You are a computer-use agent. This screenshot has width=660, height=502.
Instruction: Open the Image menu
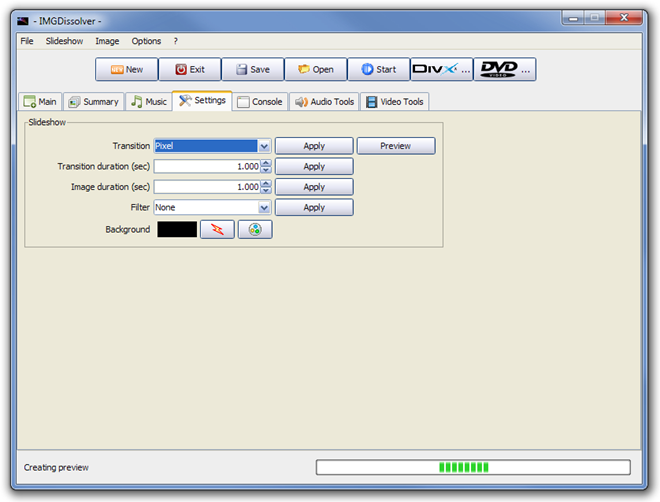[x=107, y=41]
